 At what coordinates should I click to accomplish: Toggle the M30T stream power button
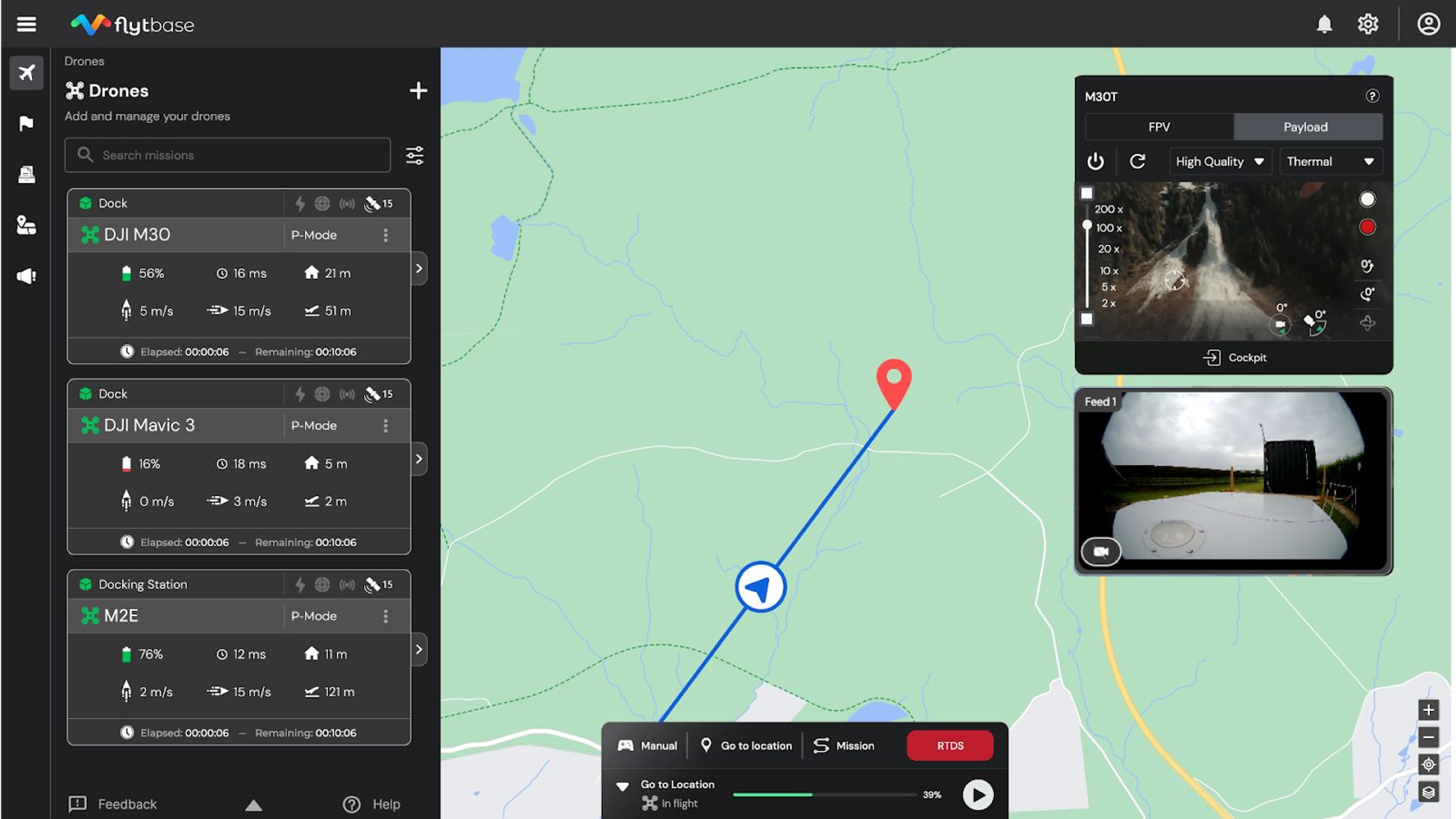[x=1095, y=162]
